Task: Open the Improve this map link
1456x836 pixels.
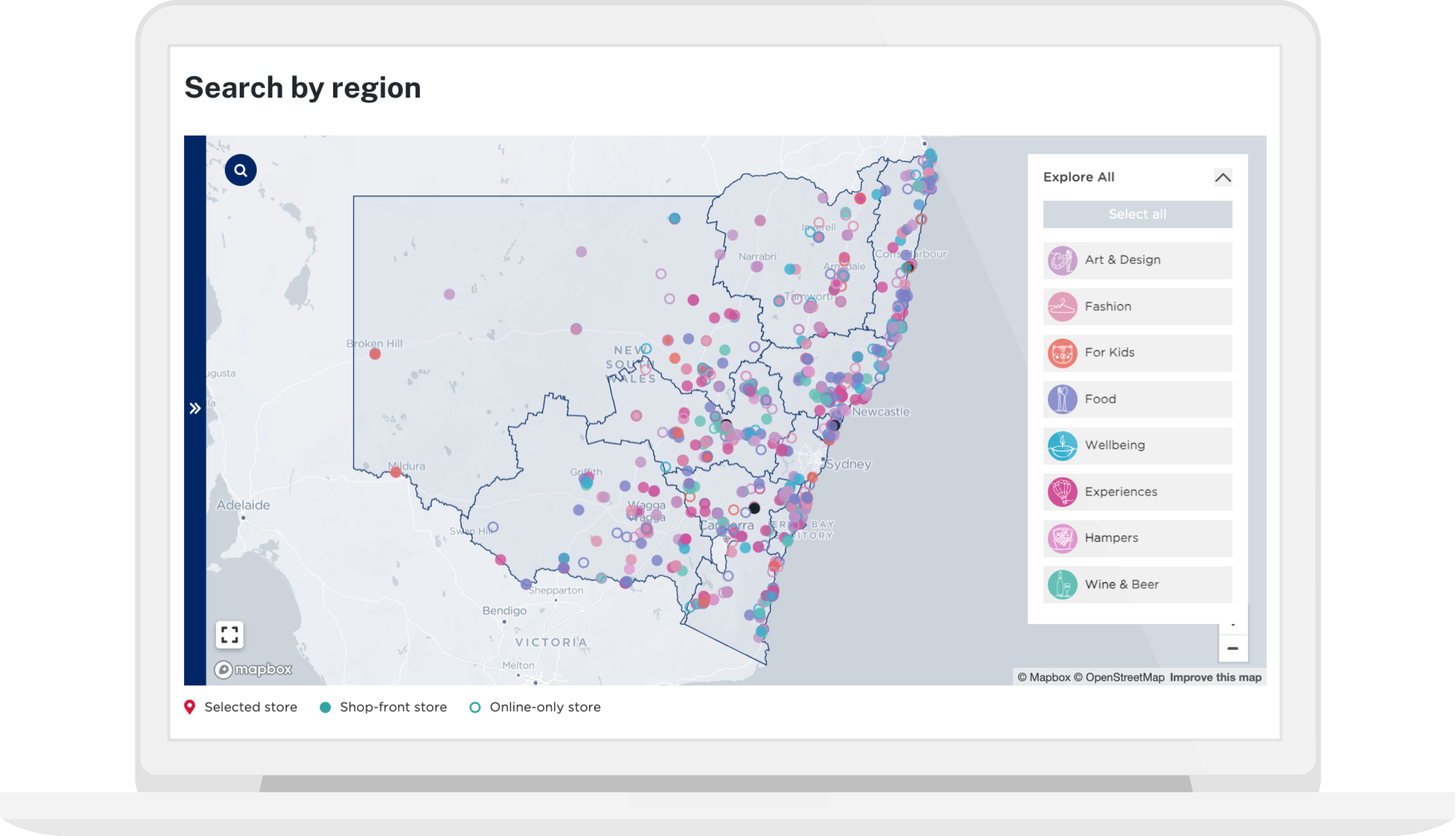Action: click(x=1215, y=677)
